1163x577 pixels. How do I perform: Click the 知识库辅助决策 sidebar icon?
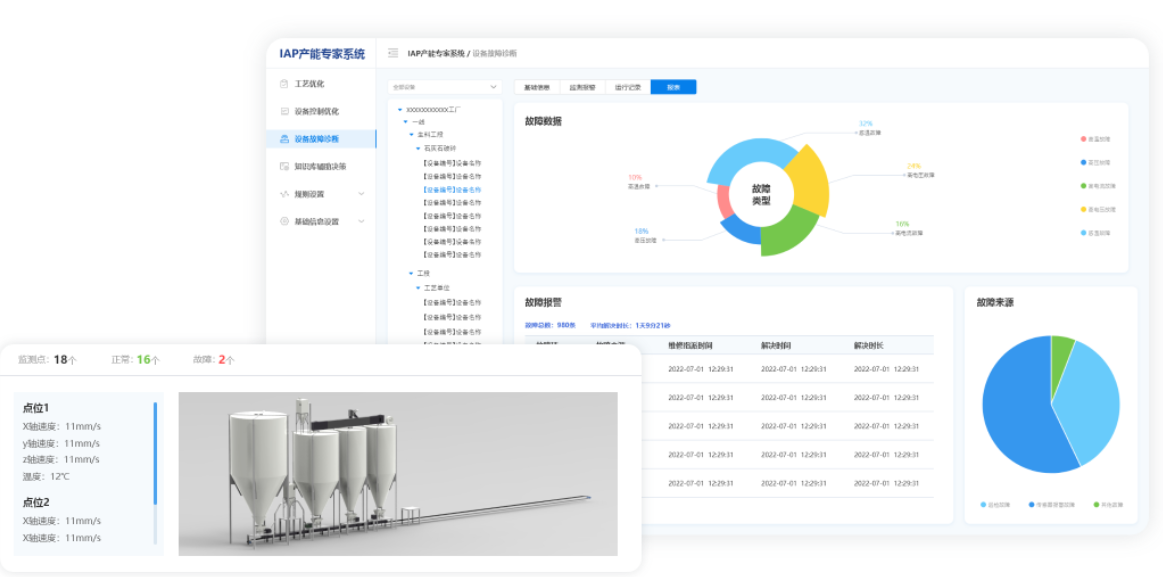pyautogui.click(x=285, y=166)
